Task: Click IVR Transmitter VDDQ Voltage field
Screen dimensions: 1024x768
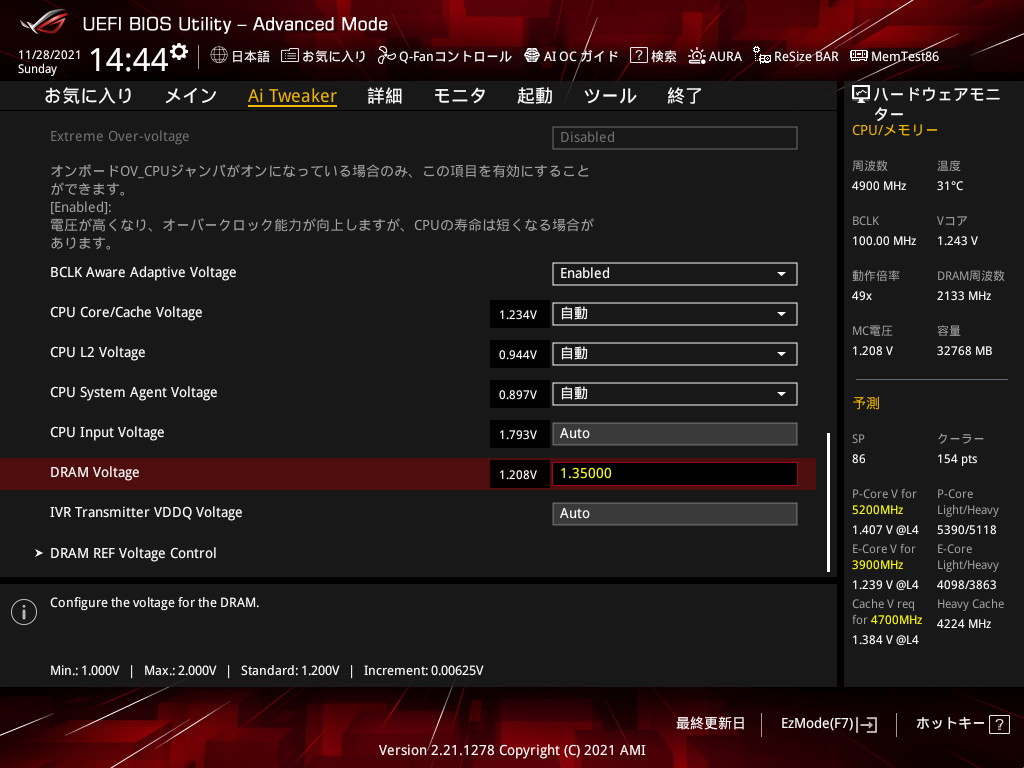Action: click(x=675, y=513)
